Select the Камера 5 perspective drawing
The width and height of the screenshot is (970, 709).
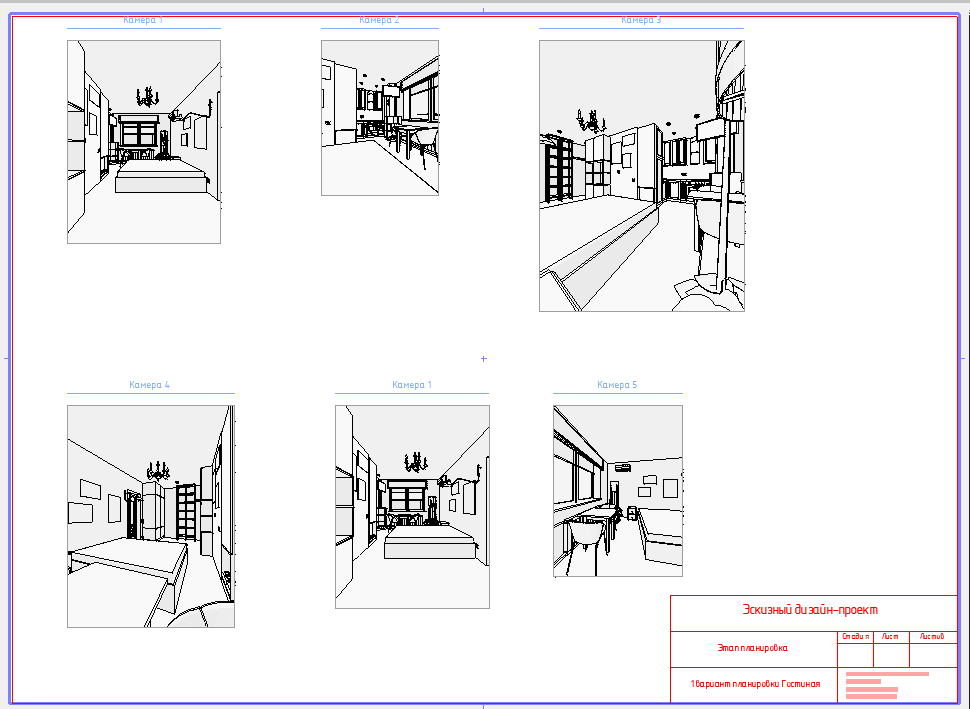pyautogui.click(x=618, y=491)
